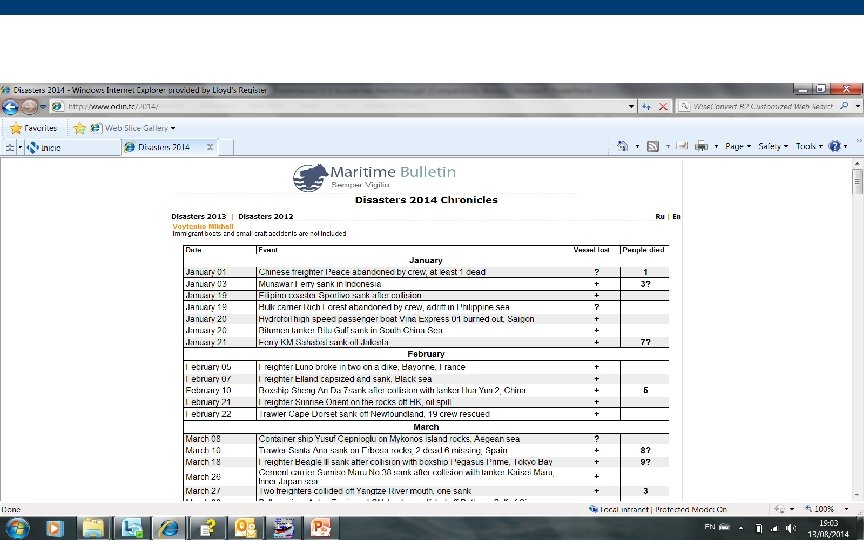The image size is (864, 540).
Task: Click the Munawar Ferry sank in Indonesia row
Action: [426, 284]
